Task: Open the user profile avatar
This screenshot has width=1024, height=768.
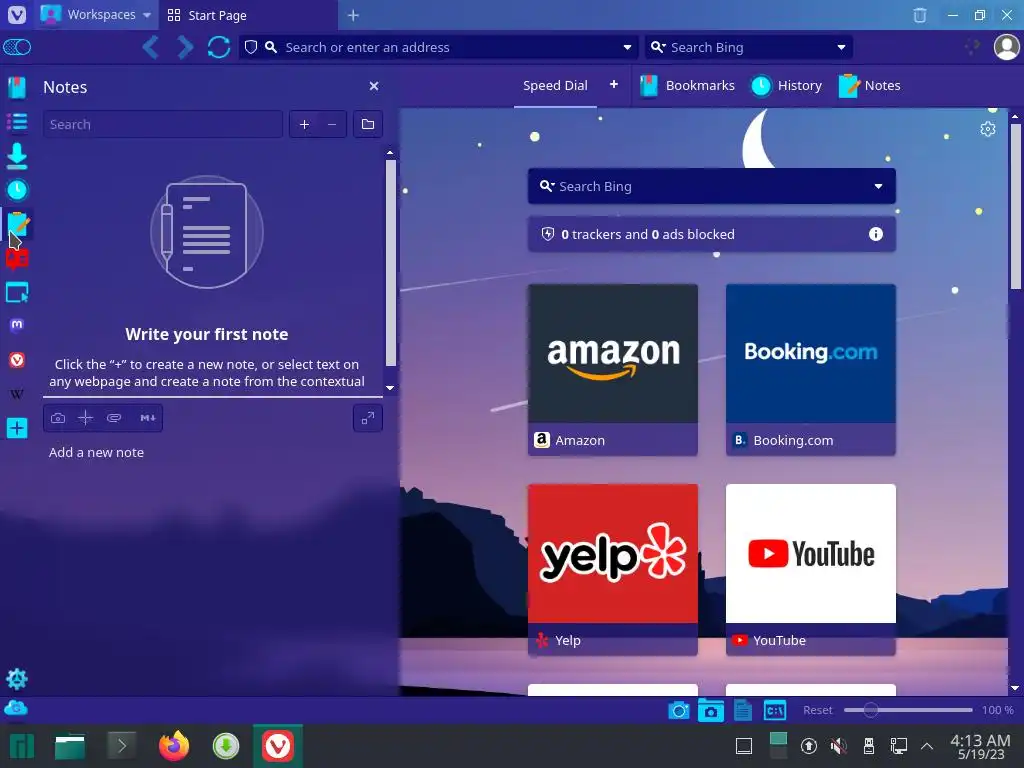Action: click(1006, 47)
